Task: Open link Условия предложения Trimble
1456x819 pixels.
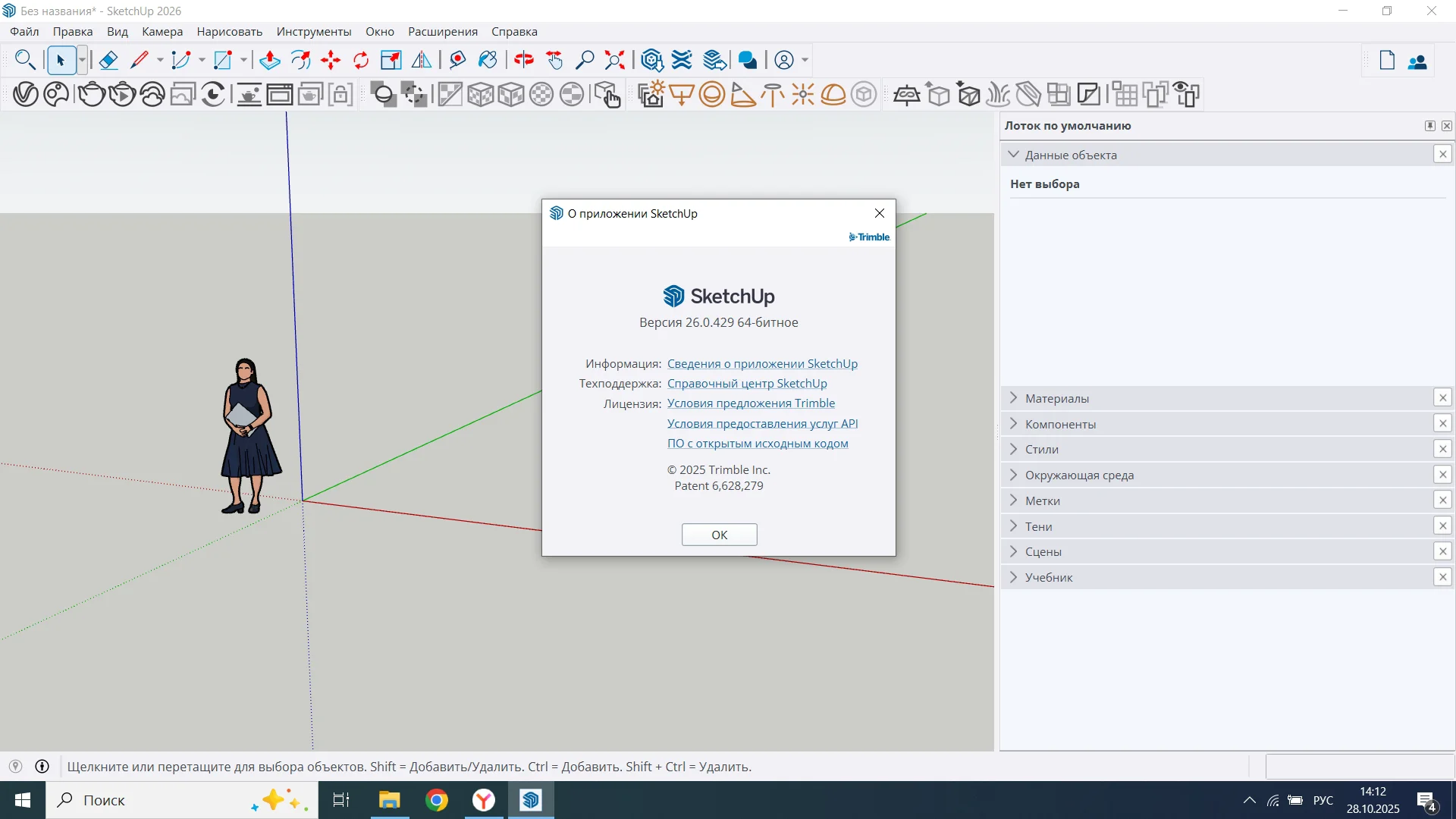Action: pyautogui.click(x=751, y=403)
